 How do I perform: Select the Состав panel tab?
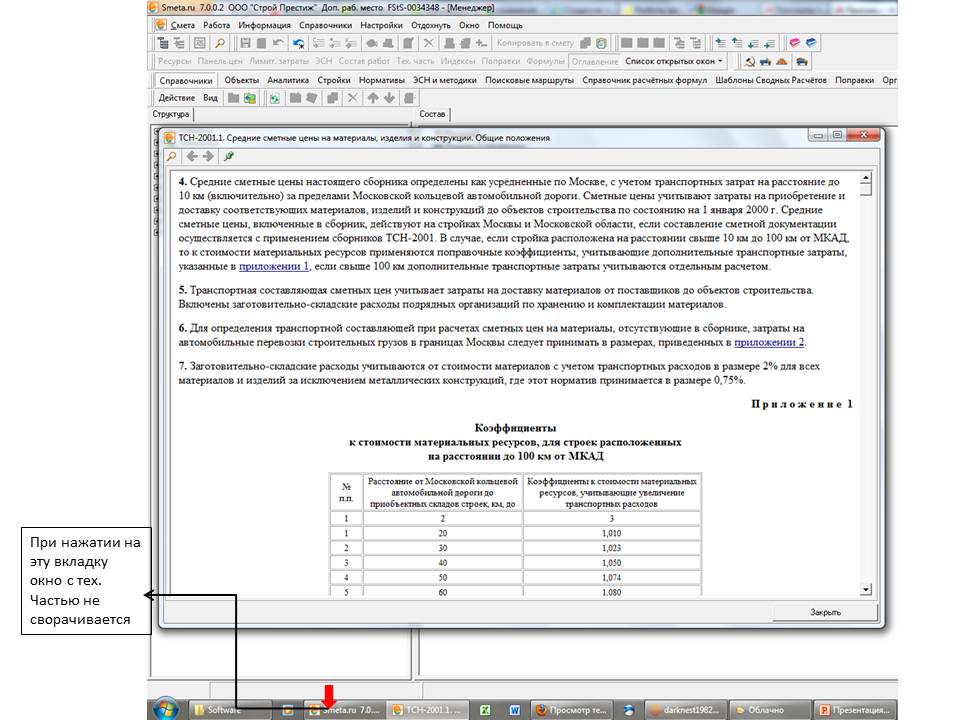[432, 114]
